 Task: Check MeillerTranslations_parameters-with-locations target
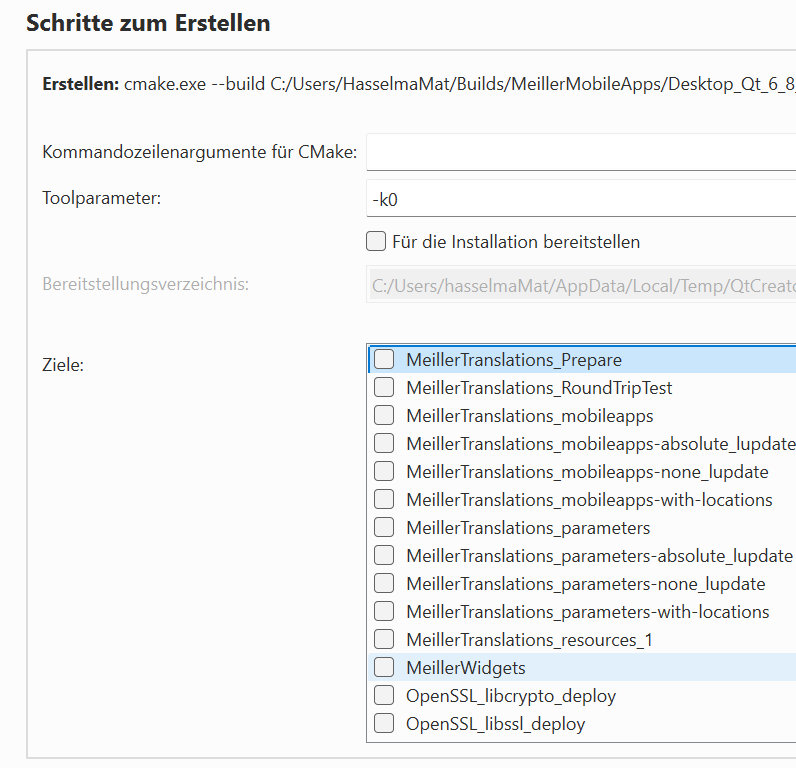pyautogui.click(x=384, y=612)
